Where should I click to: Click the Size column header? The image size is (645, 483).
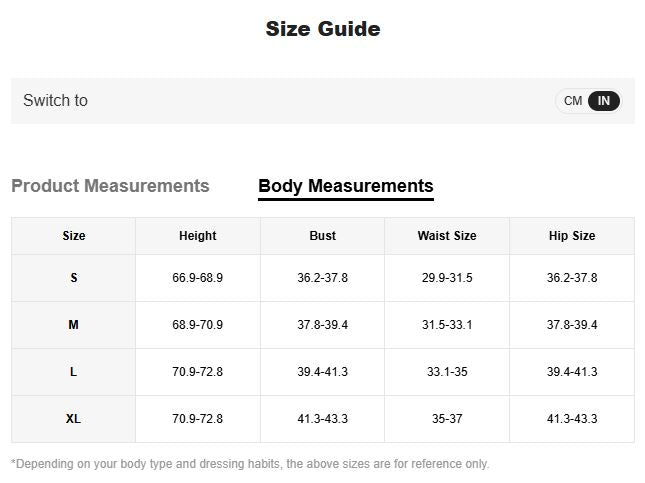(74, 236)
